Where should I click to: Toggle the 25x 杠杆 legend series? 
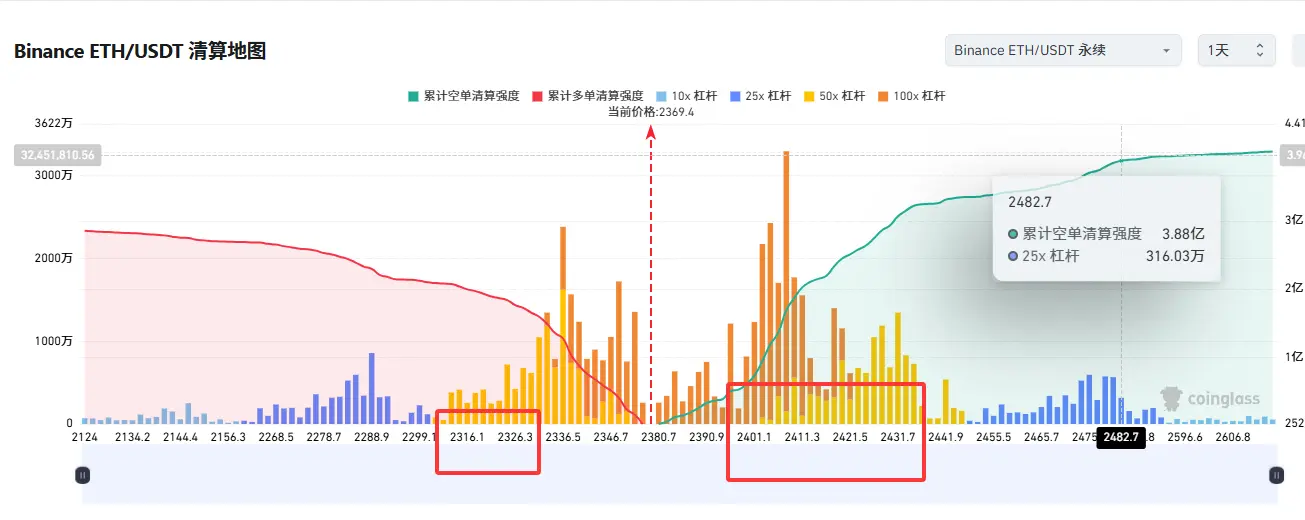coord(760,96)
